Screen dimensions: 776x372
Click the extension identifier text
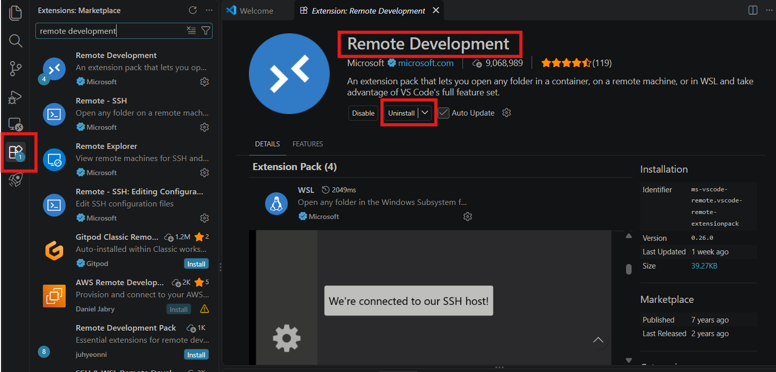click(716, 206)
